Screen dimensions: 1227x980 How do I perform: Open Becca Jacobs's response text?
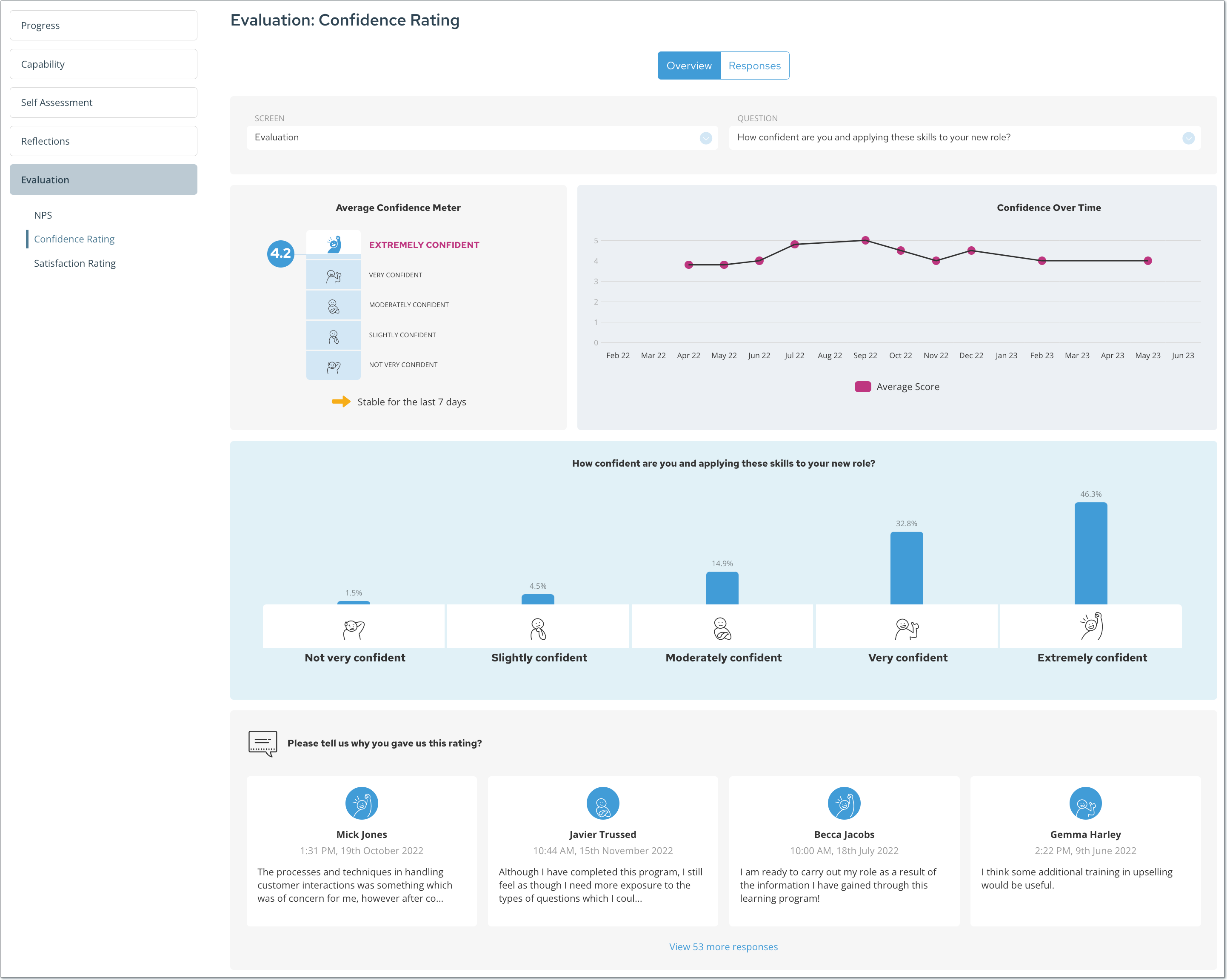click(838, 886)
